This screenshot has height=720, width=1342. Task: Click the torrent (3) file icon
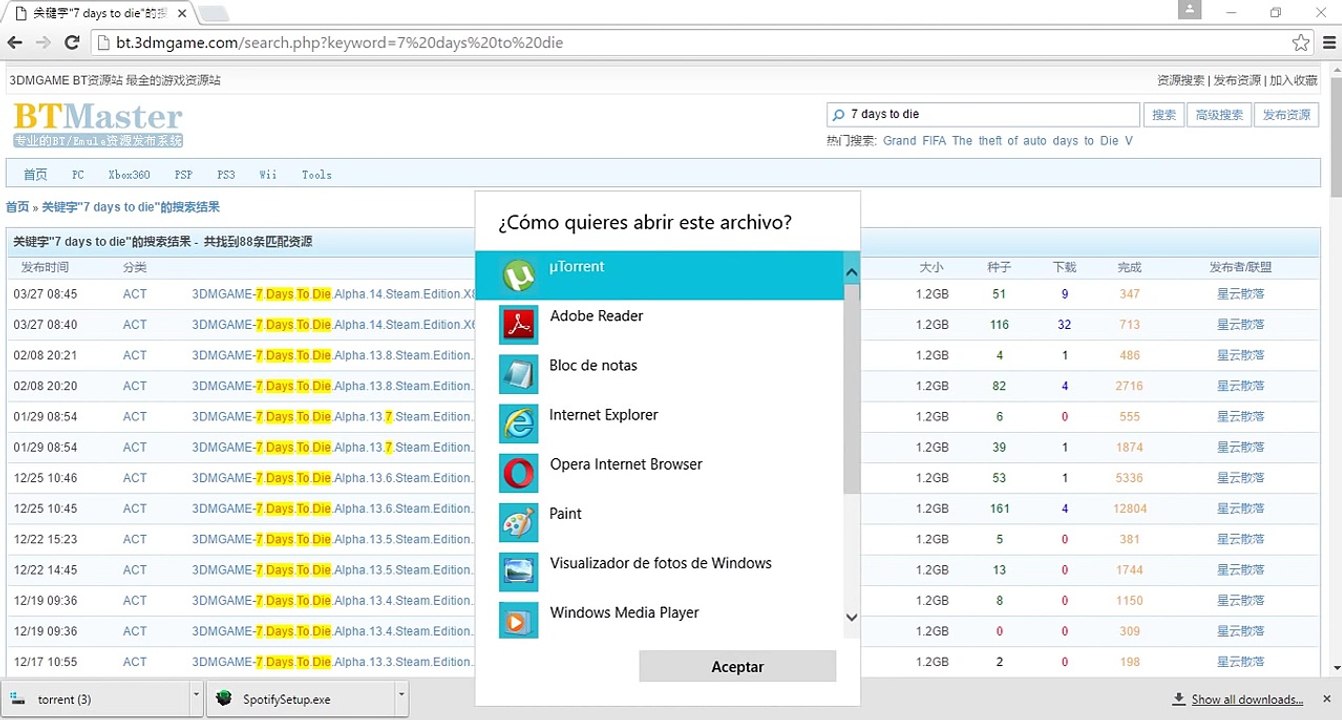tap(19, 699)
